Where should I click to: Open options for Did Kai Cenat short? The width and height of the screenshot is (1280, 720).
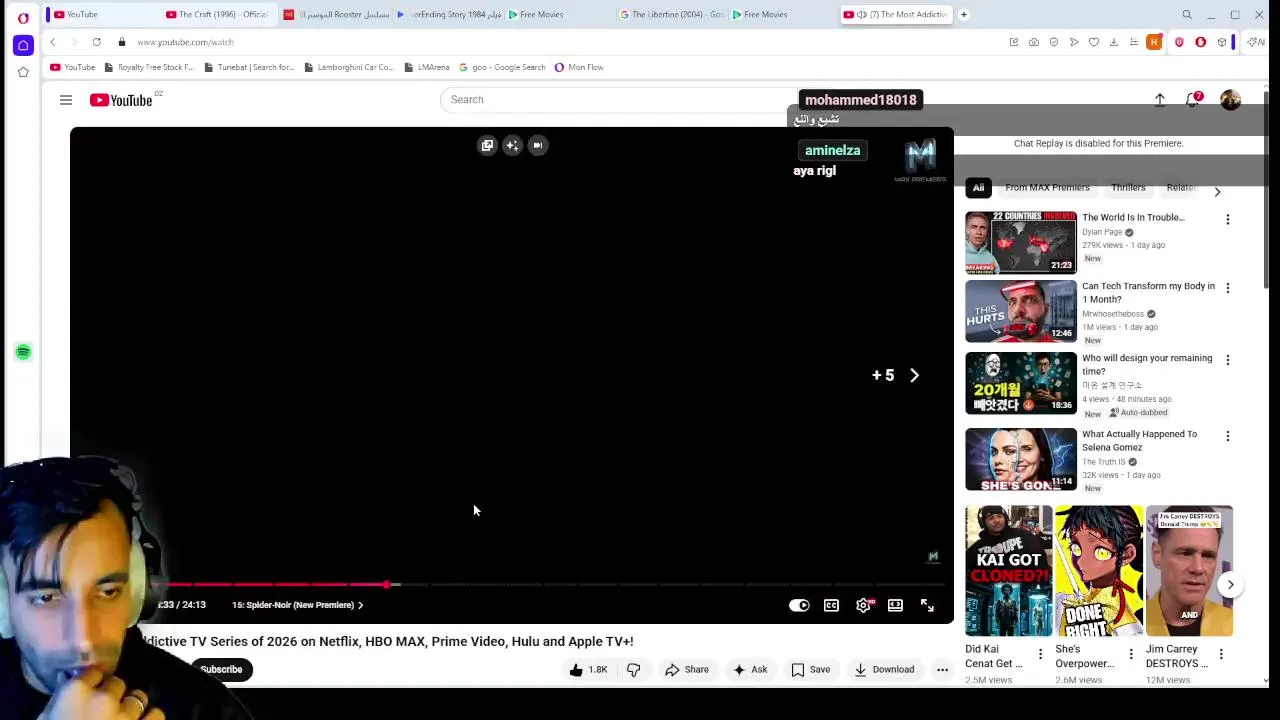coord(1040,654)
